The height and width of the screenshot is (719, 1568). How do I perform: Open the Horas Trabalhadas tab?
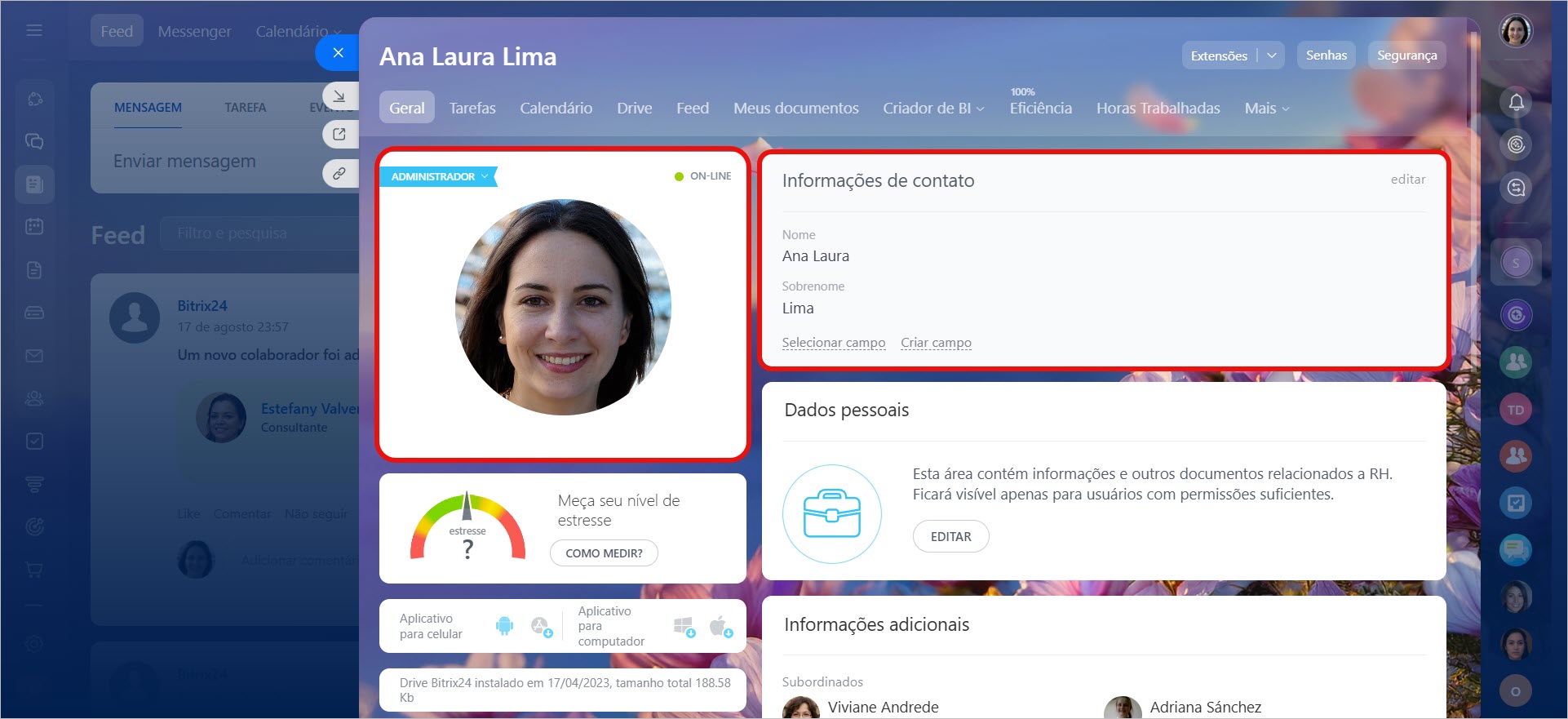pos(1158,109)
